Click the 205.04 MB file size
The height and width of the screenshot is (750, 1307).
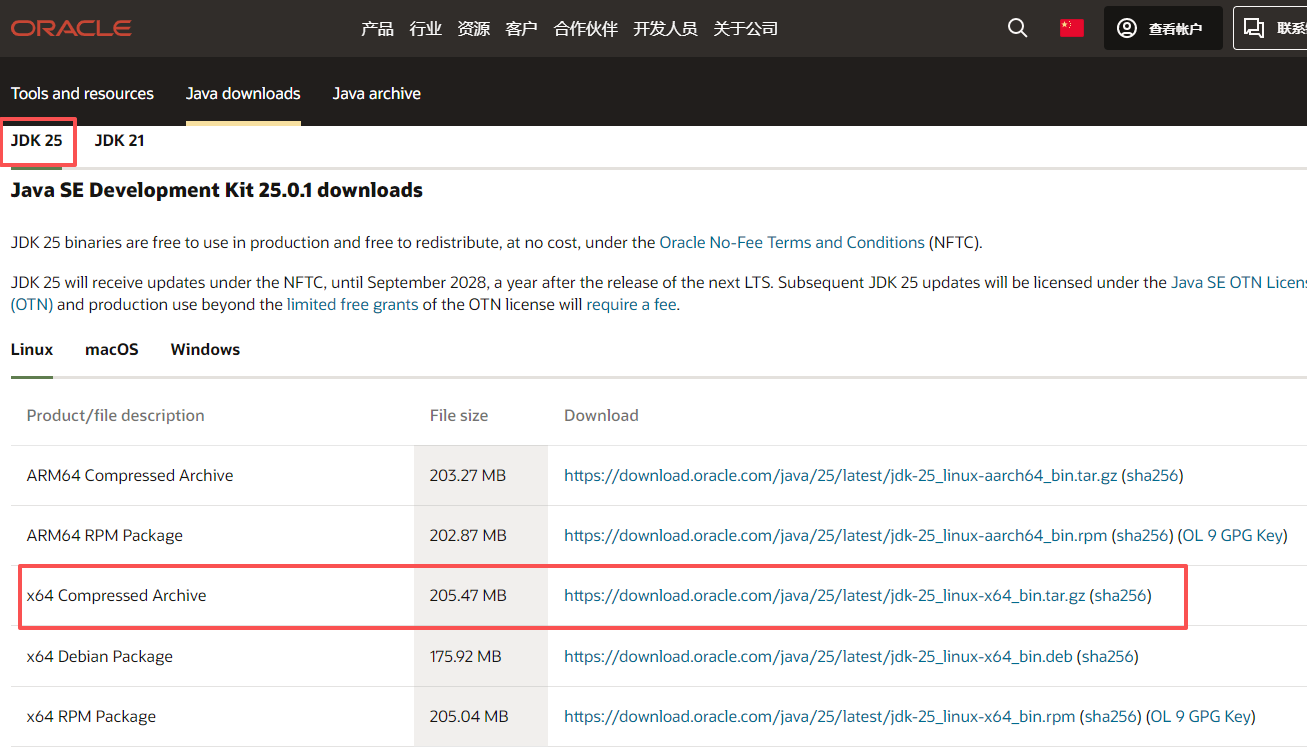point(469,717)
